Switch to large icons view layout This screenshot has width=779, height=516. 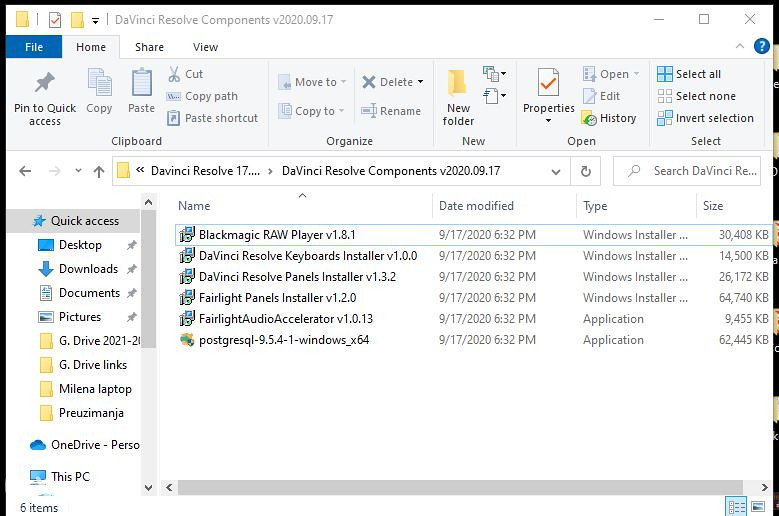coord(758,507)
